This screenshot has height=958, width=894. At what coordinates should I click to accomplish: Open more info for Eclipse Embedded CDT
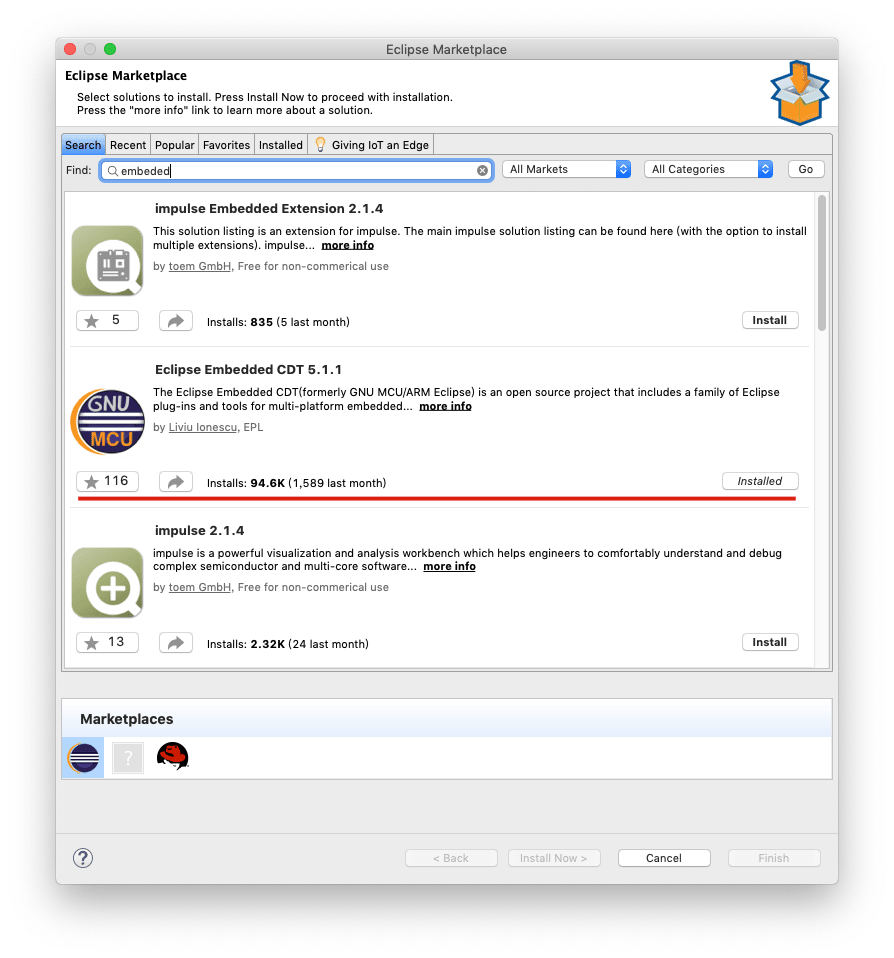(445, 406)
